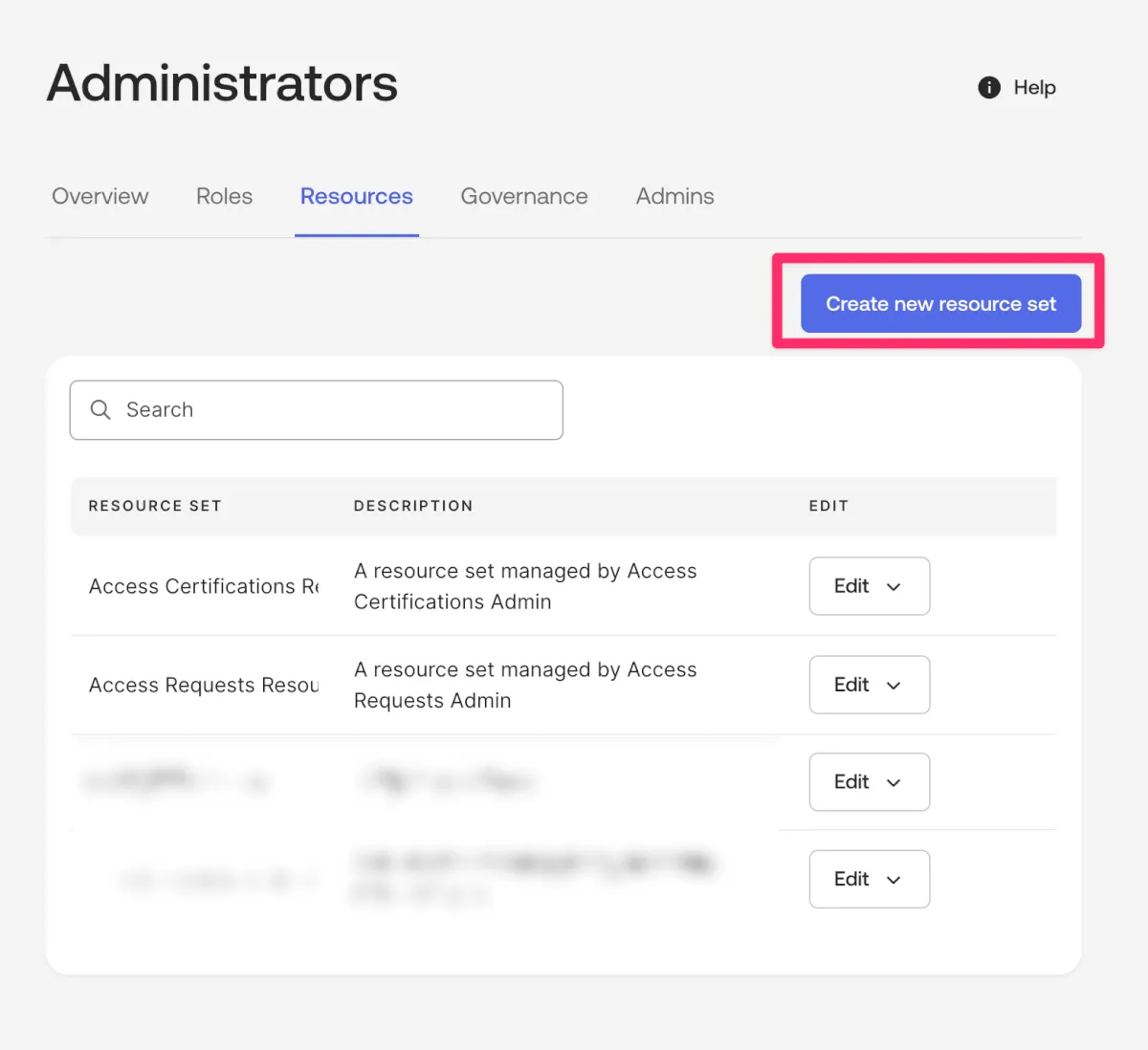Expand Edit dropdown for Access Requests row
This screenshot has height=1050, width=1148.
coord(869,685)
